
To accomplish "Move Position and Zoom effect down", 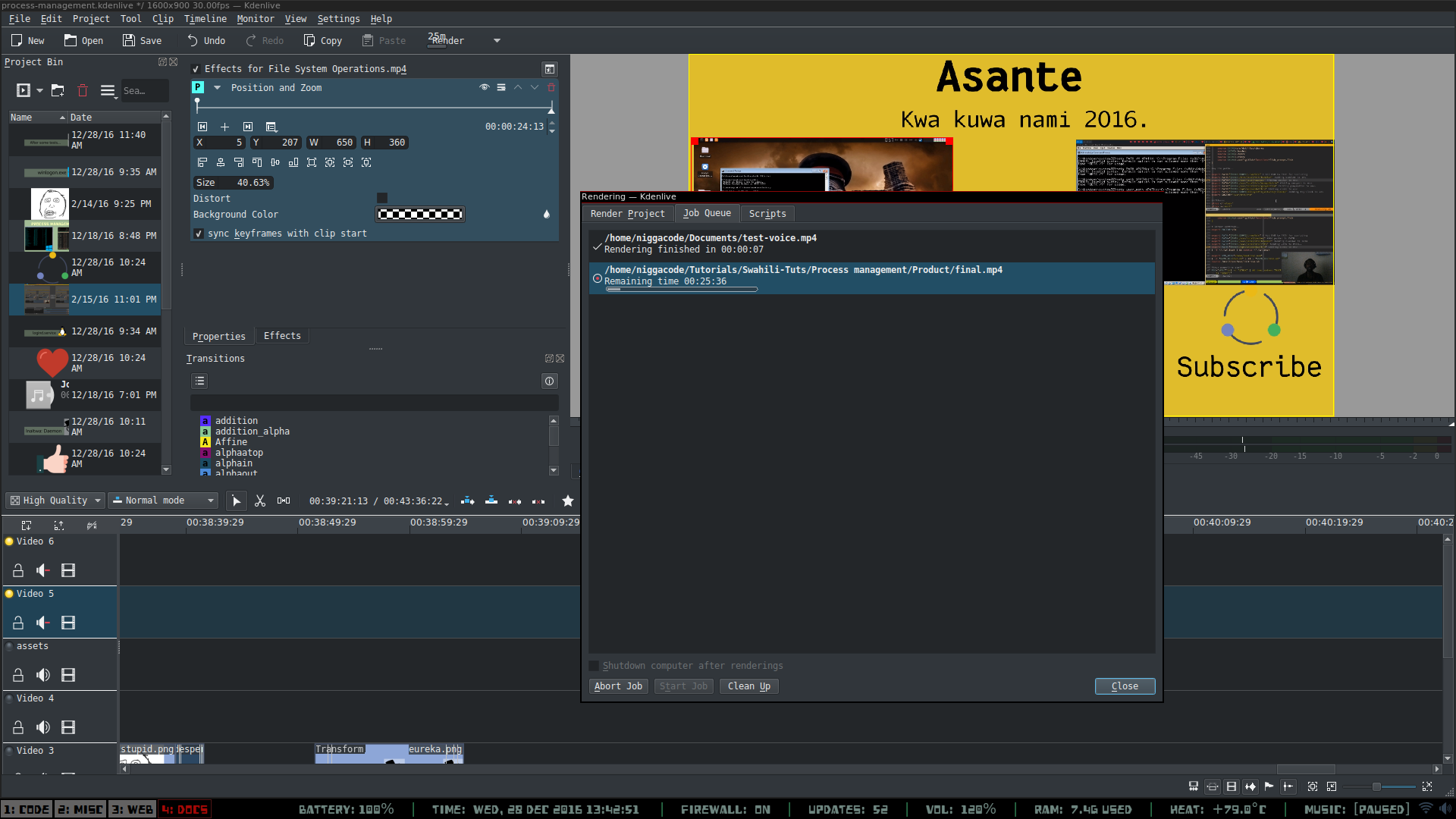I will tap(535, 87).
